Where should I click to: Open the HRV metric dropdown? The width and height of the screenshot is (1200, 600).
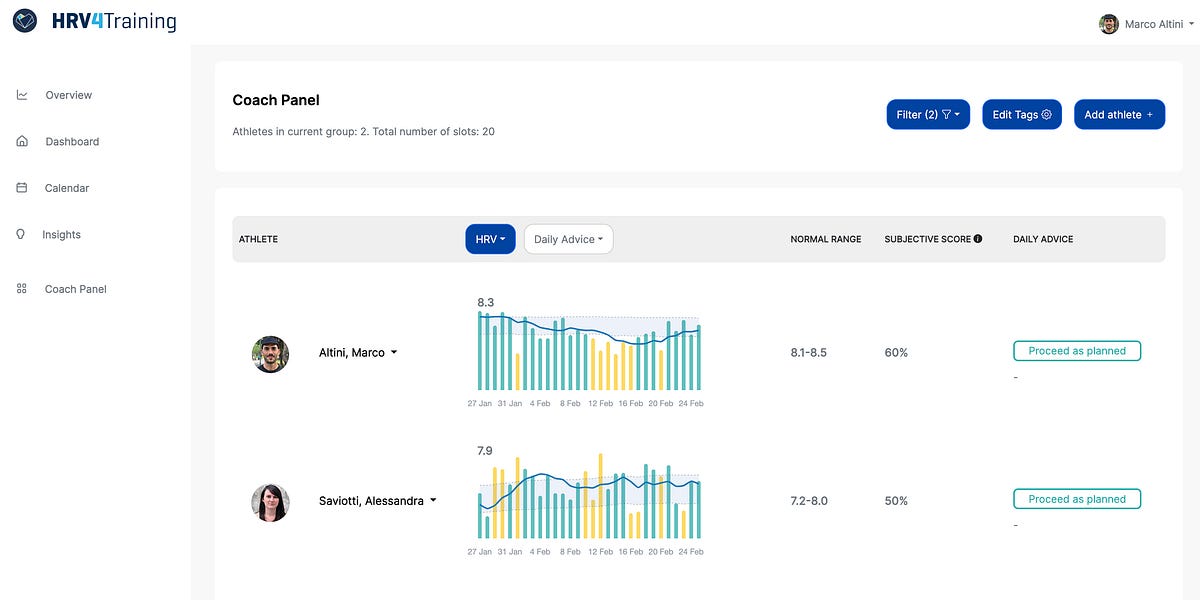pyautogui.click(x=490, y=239)
